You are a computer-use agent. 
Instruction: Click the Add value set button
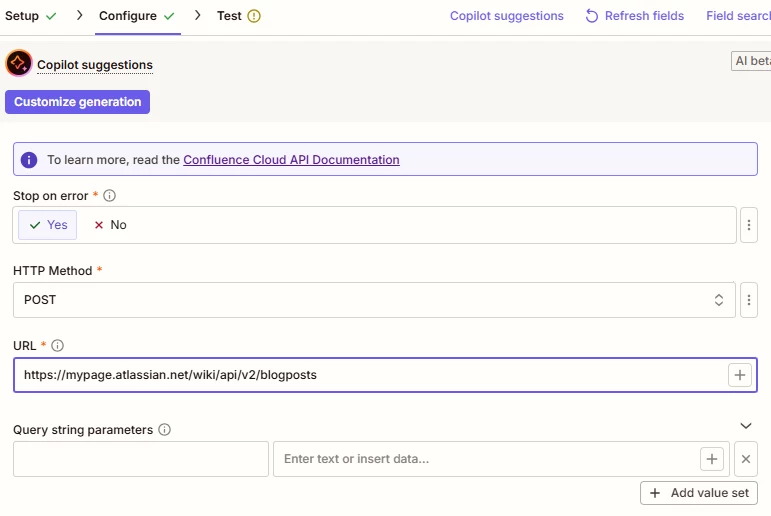pos(699,493)
